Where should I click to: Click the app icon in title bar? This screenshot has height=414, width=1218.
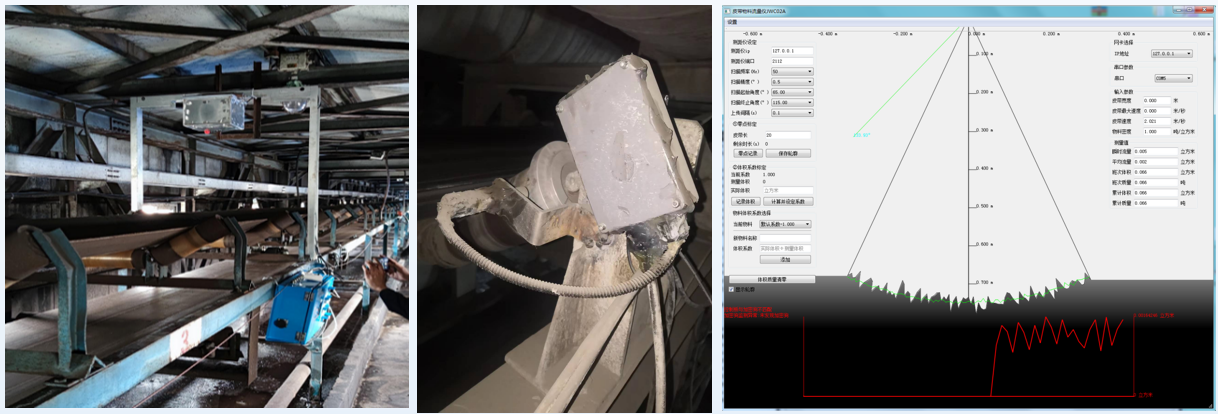729,11
